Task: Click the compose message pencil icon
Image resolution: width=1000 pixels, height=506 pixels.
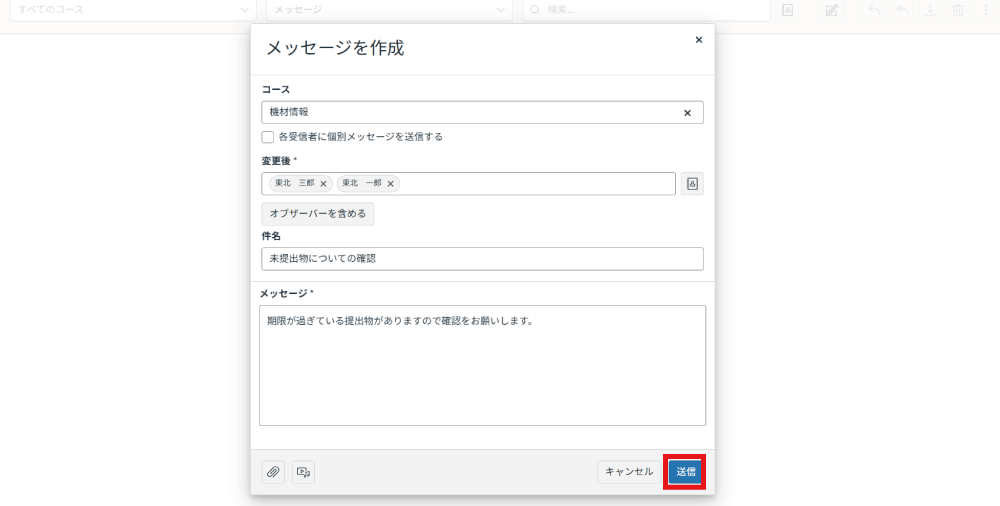Action: [x=832, y=10]
